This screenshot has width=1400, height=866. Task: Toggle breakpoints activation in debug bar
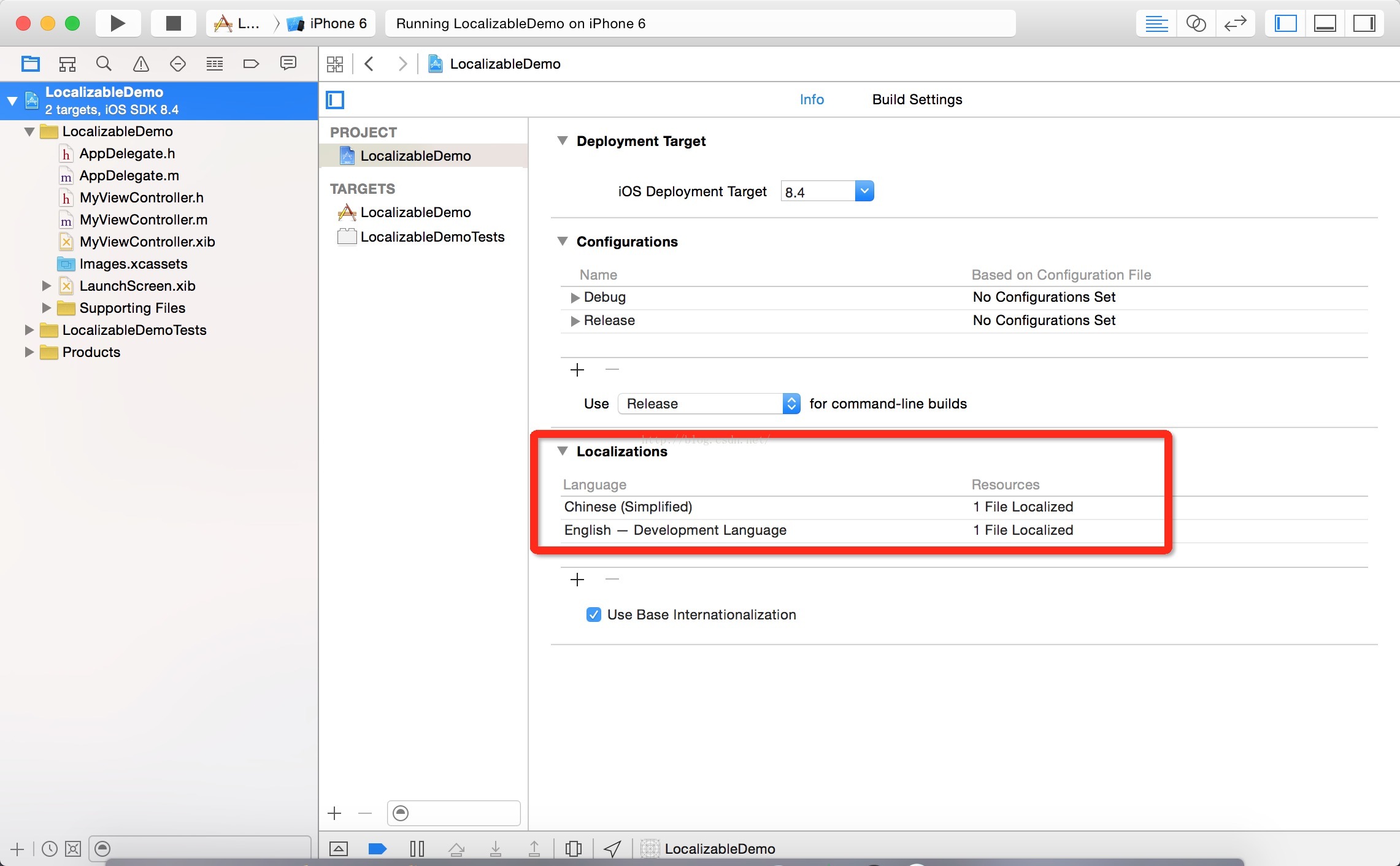pos(377,849)
